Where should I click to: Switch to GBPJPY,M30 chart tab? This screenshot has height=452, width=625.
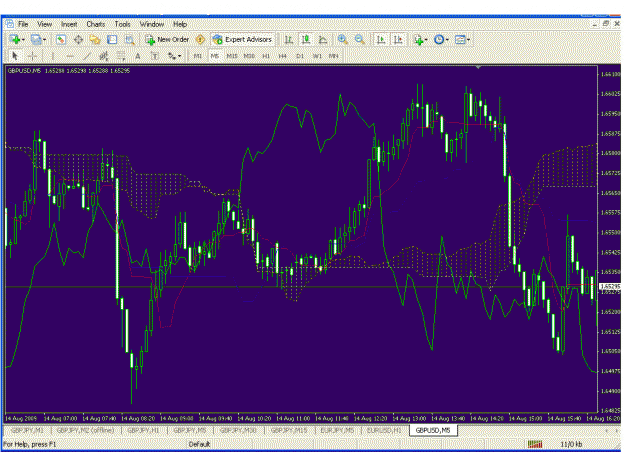[x=238, y=430]
